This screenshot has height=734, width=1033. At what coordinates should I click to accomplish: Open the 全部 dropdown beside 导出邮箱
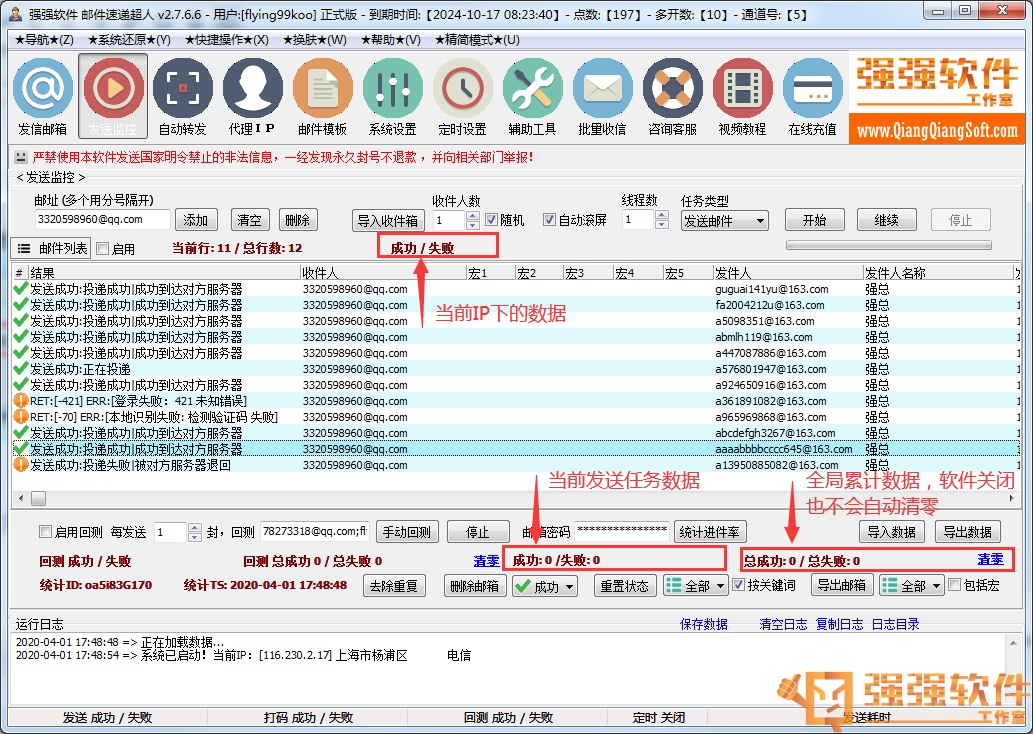(x=912, y=585)
